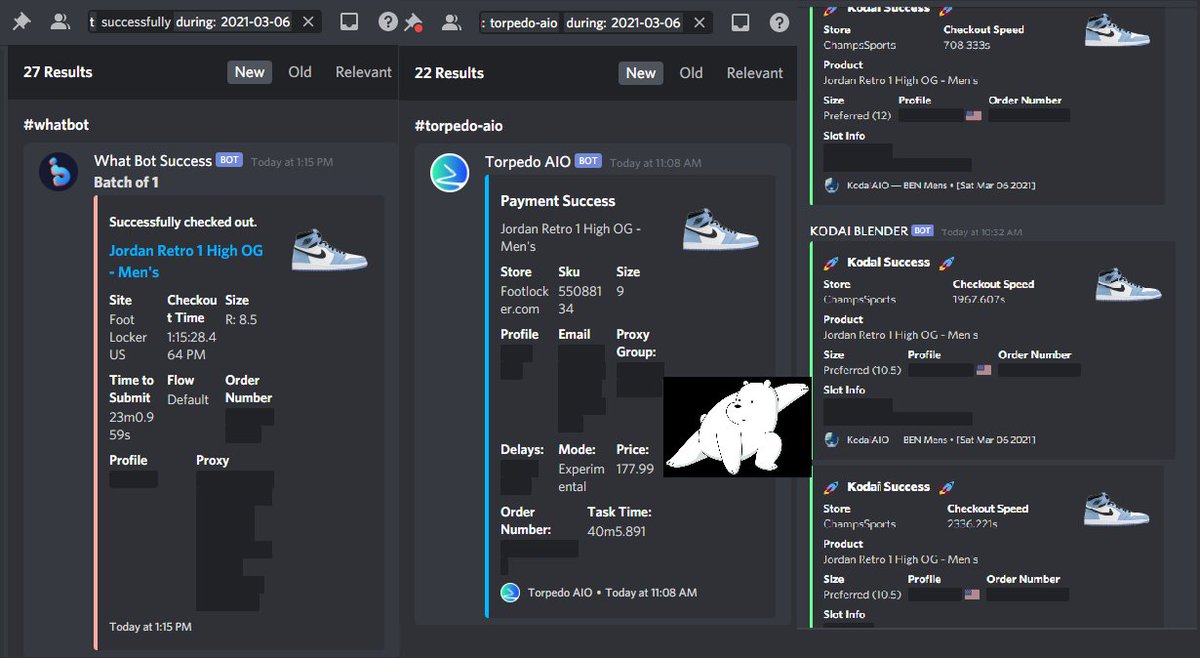Viewport: 1200px width, 658px height.
Task: Open the What Bot Success username
Action: tap(153, 161)
